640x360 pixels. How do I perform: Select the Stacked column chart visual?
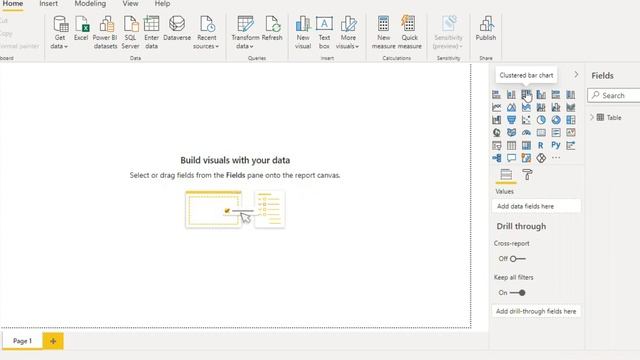pyautogui.click(x=511, y=95)
